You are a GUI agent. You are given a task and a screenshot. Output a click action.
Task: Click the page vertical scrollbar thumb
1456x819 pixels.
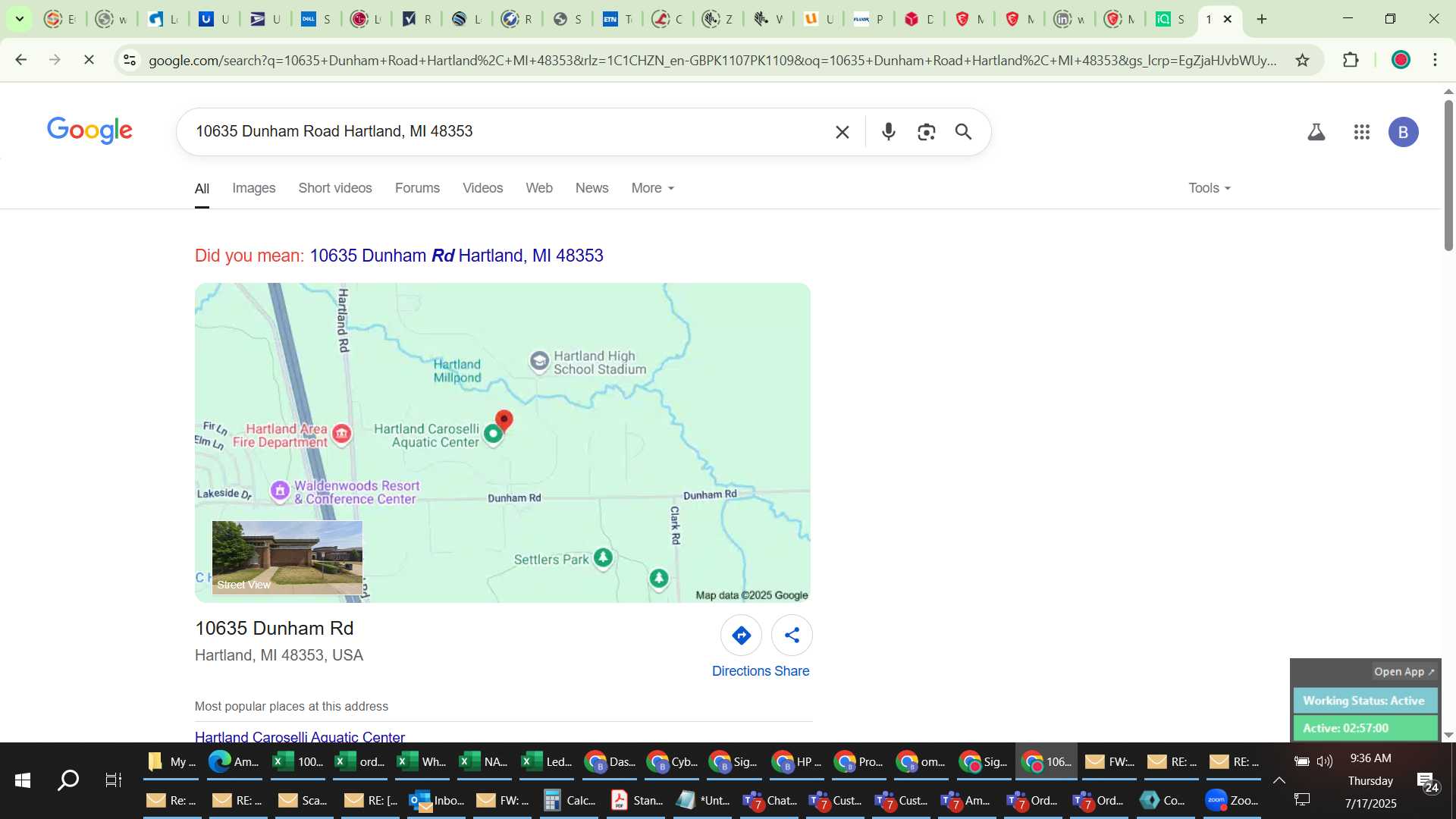click(1448, 174)
